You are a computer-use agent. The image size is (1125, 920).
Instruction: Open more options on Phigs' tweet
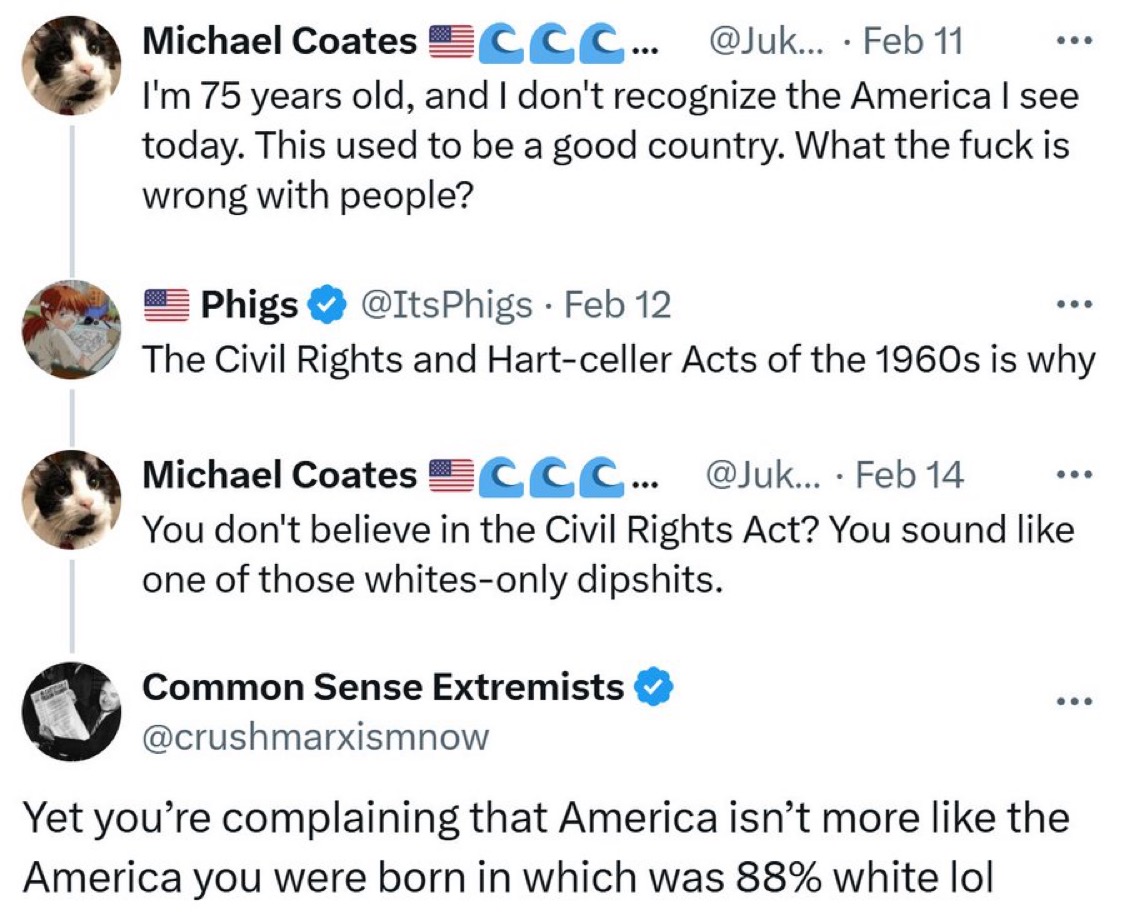tap(1075, 304)
